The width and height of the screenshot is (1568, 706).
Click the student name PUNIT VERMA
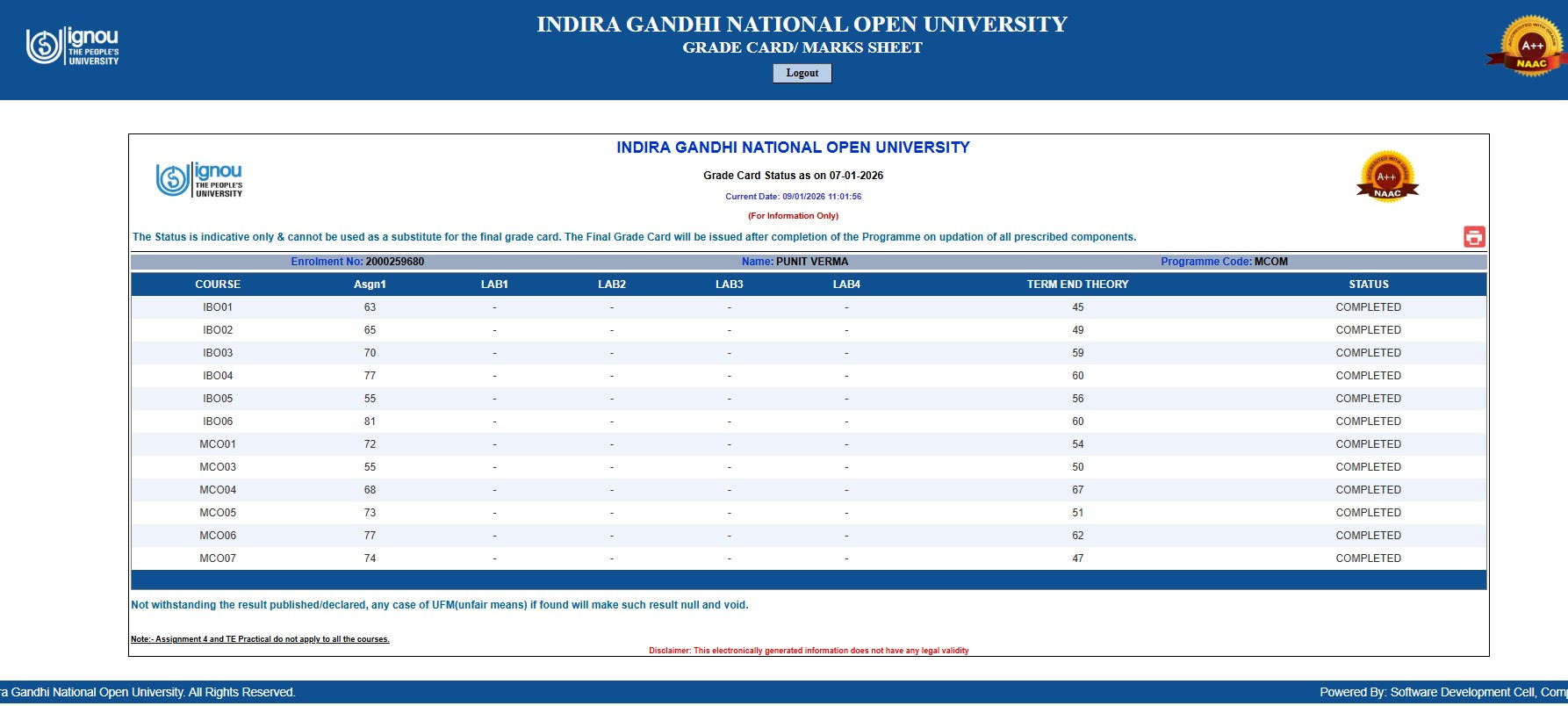point(812,262)
